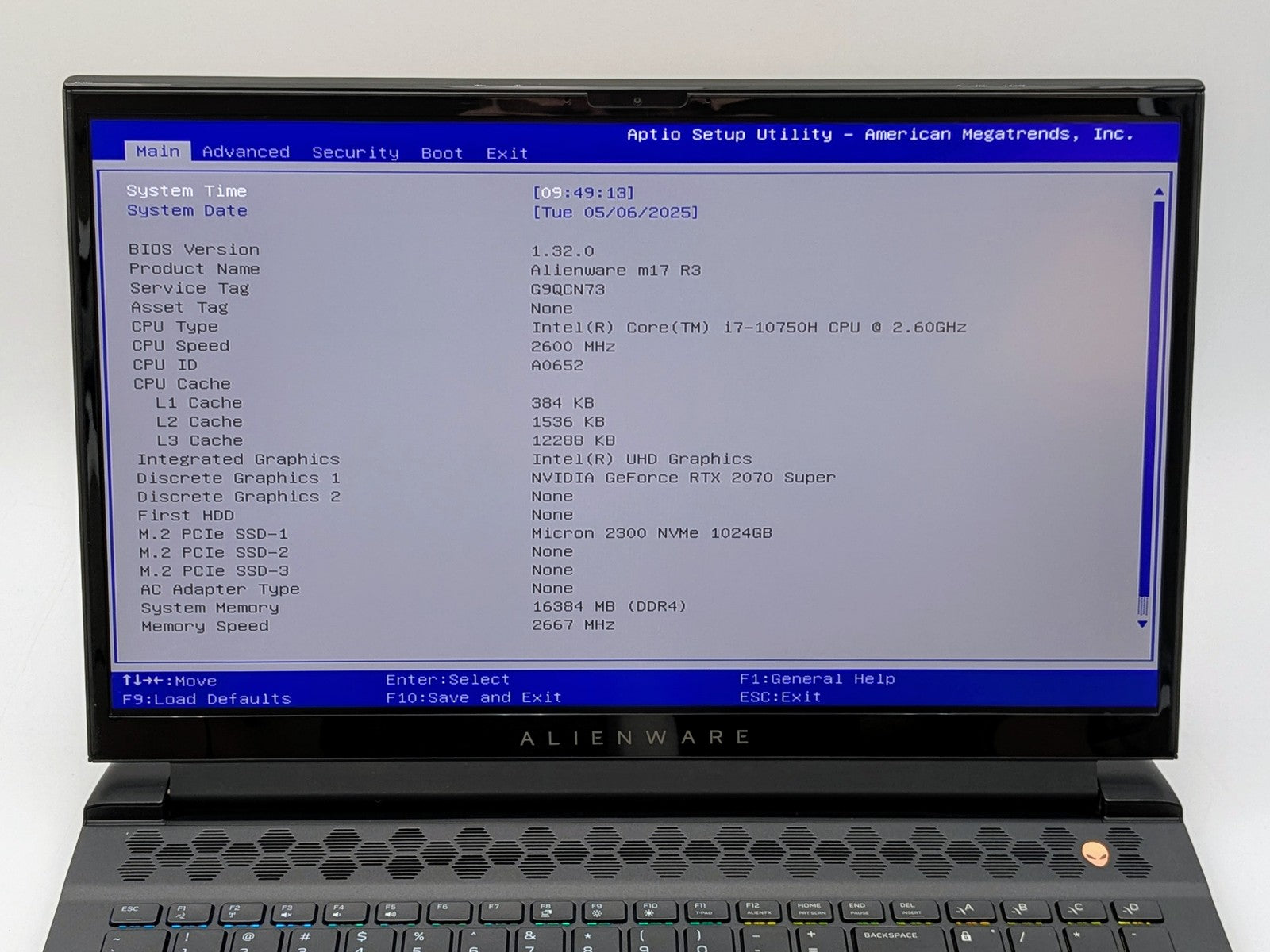1270x952 pixels.
Task: Open the Advanced tab
Action: pyautogui.click(x=246, y=152)
